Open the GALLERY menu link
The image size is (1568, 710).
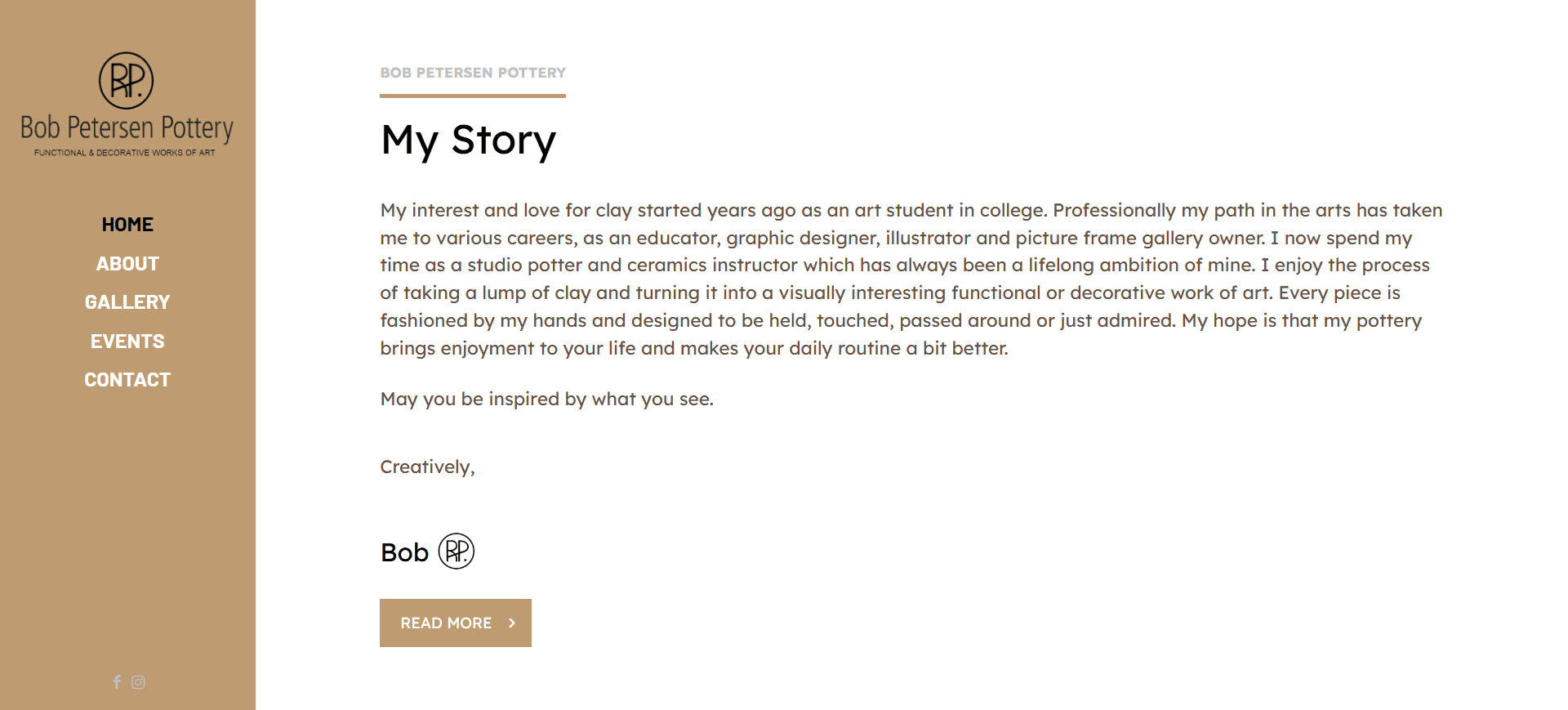click(x=127, y=302)
